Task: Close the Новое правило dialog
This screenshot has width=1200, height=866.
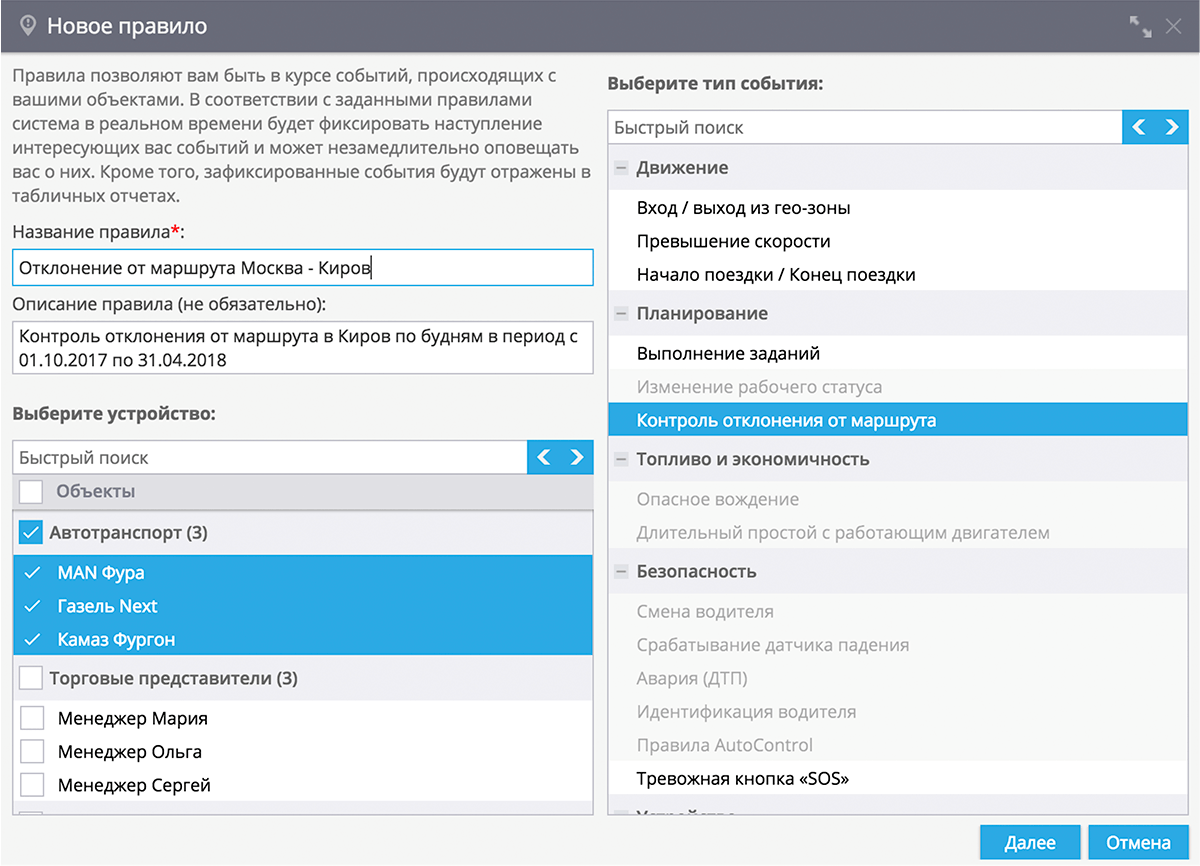Action: (x=1174, y=27)
